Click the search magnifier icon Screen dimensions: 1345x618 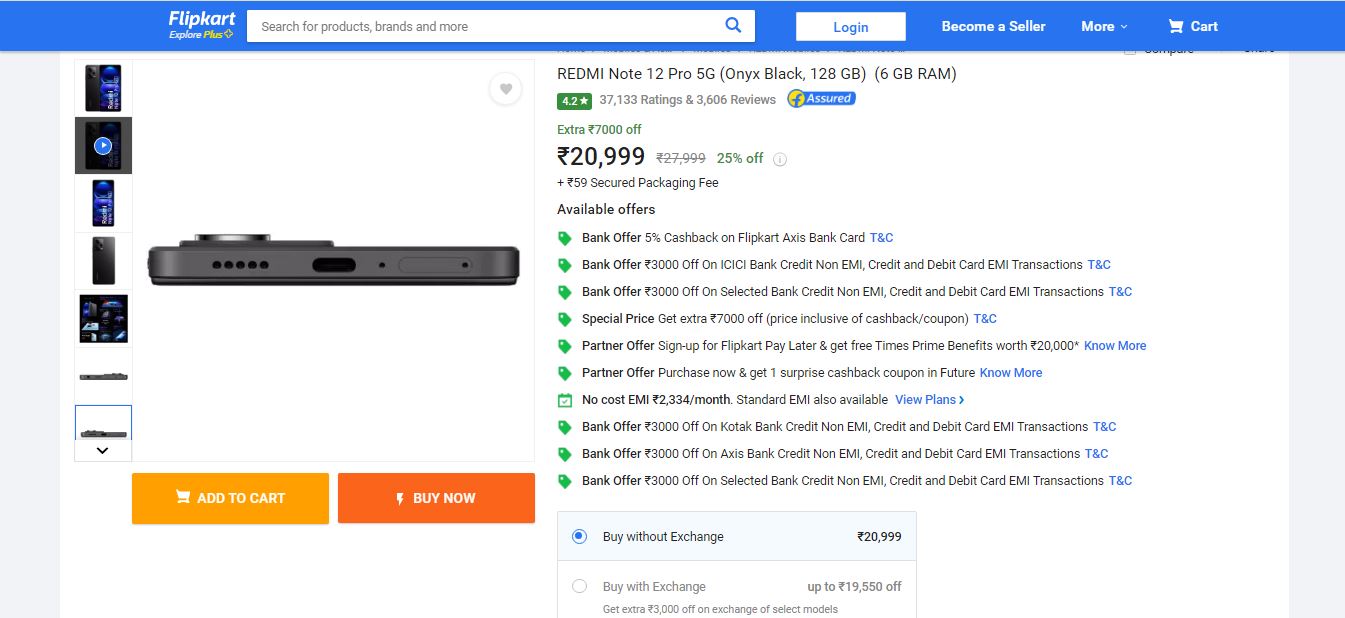733,25
